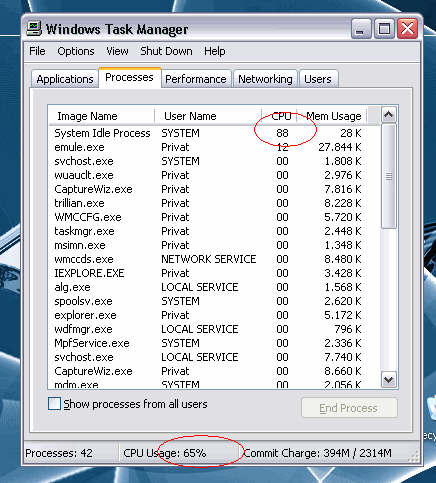Sort by CPU column header
This screenshot has height=483, width=436.
(x=279, y=116)
